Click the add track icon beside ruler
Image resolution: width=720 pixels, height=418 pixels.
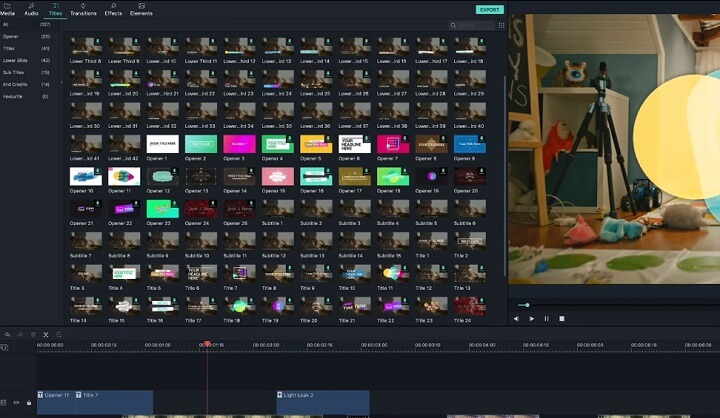click(4, 347)
